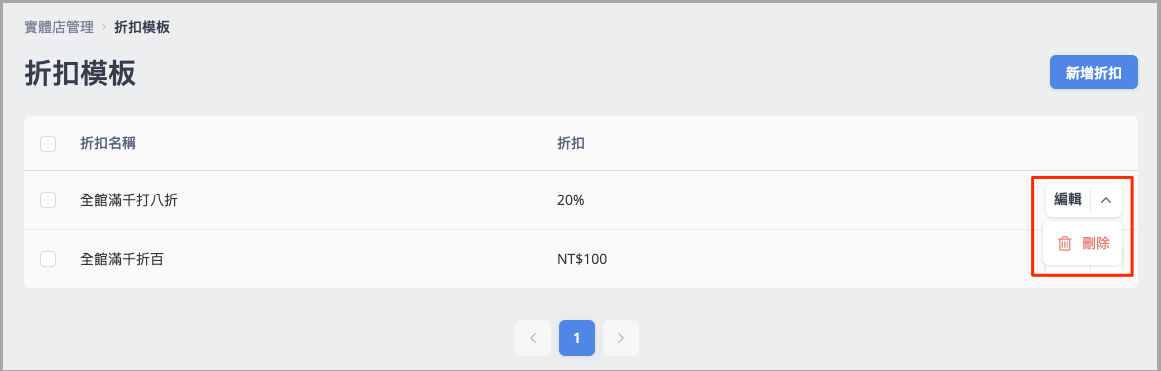
Task: Click the 折扣模板 page heading
Action: click(80, 73)
